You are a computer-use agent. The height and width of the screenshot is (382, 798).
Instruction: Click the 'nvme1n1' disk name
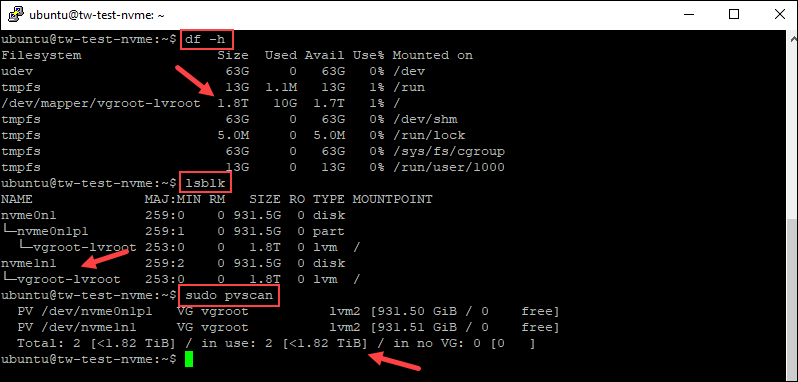point(29,263)
